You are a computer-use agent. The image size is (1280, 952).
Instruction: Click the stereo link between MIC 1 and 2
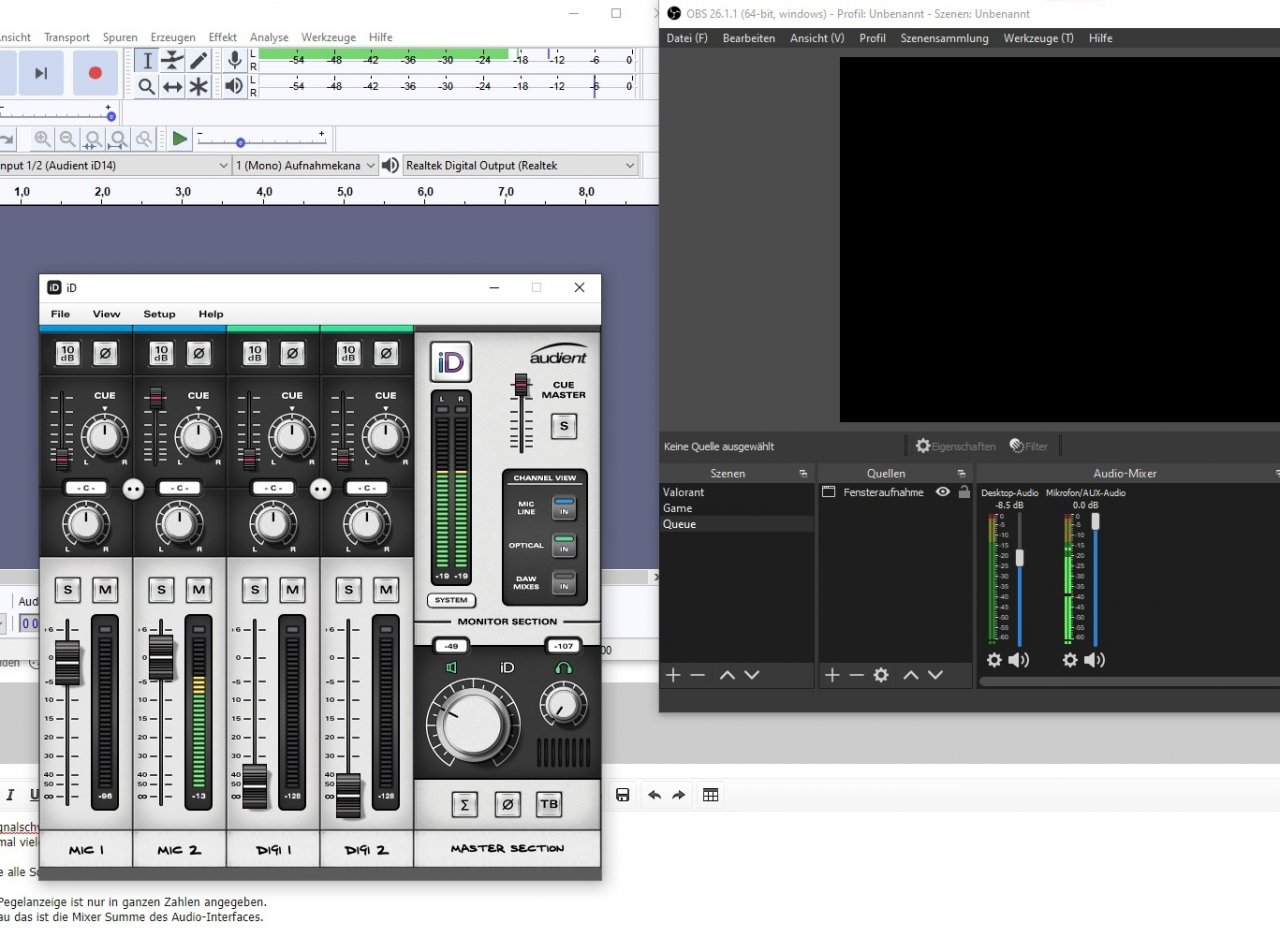133,489
